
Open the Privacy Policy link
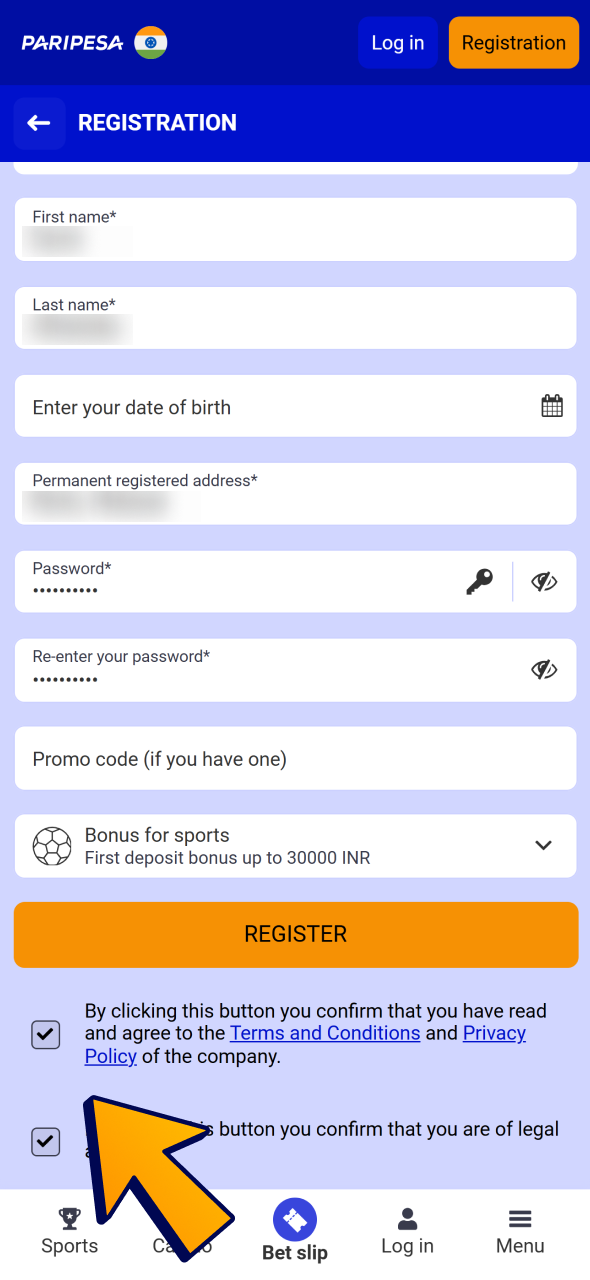click(x=493, y=1033)
